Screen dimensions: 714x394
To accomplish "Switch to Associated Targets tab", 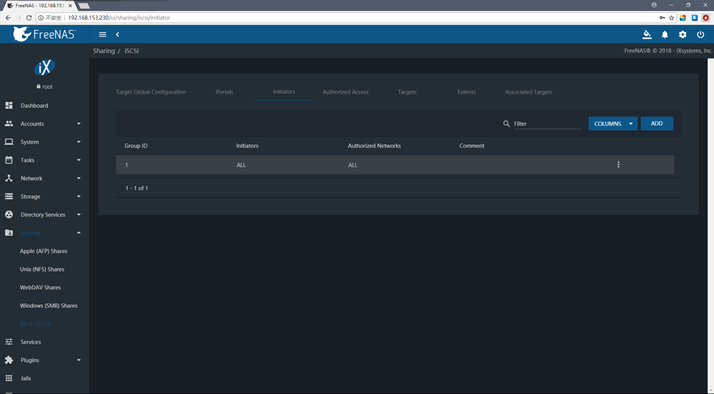I will (x=529, y=92).
